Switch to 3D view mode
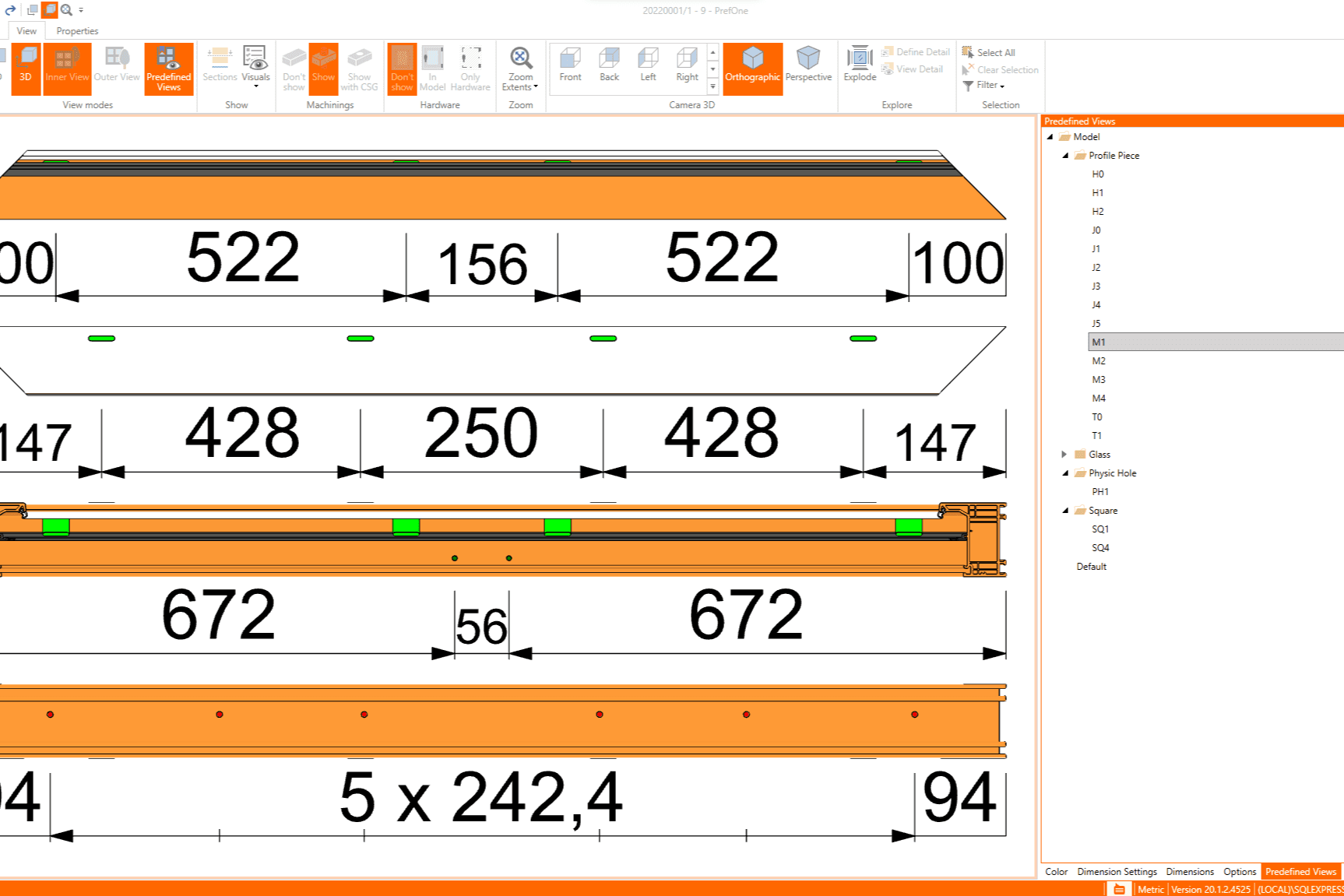Screen dimensions: 1344x896 click(26, 66)
